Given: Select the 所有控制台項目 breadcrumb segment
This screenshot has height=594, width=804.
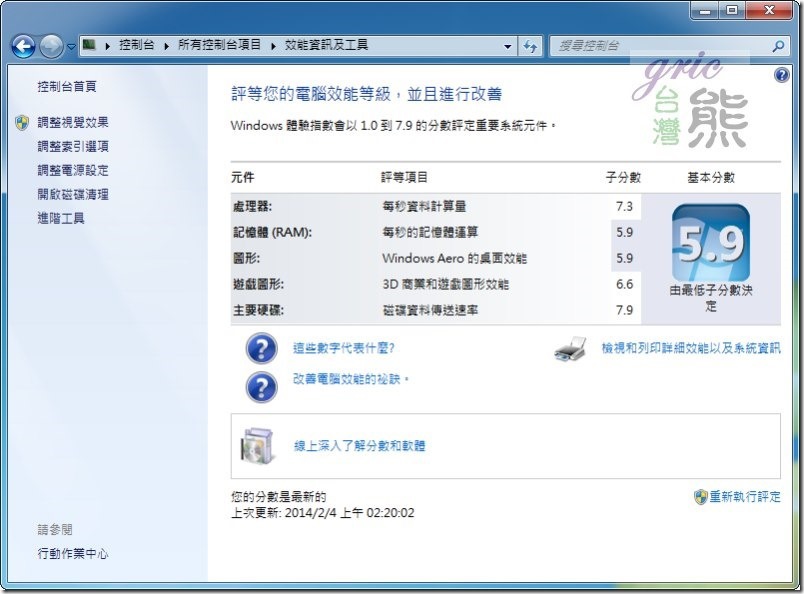Looking at the screenshot, I should [219, 45].
